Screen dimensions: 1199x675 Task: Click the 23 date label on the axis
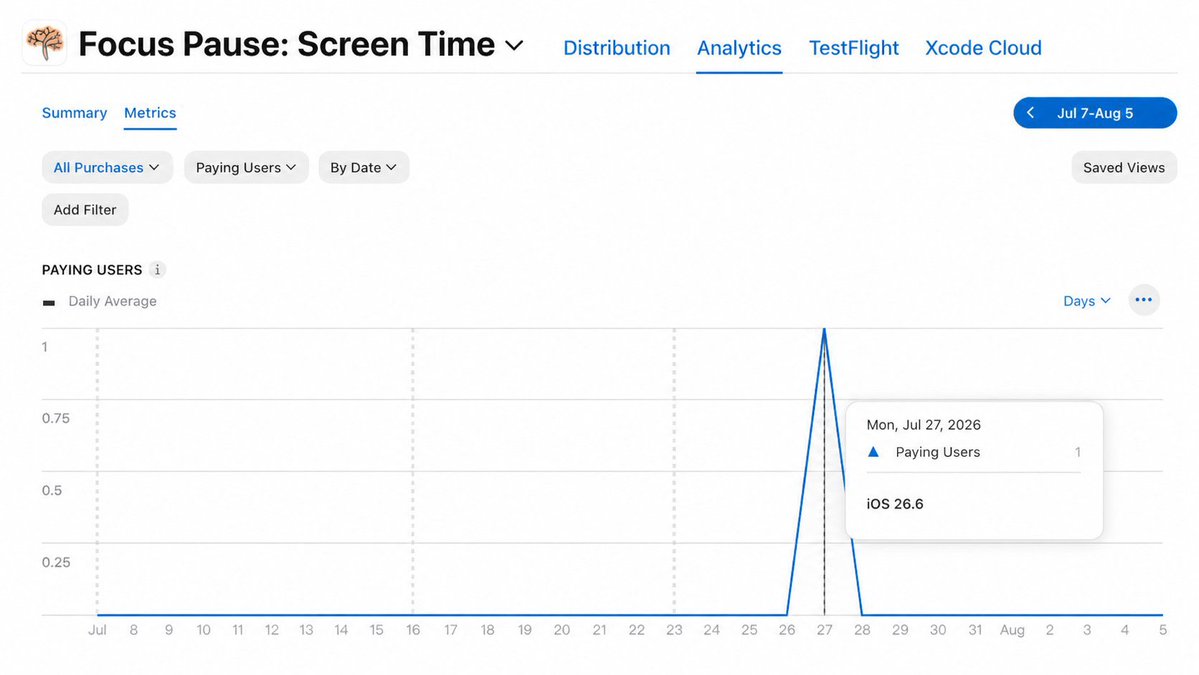pyautogui.click(x=674, y=630)
